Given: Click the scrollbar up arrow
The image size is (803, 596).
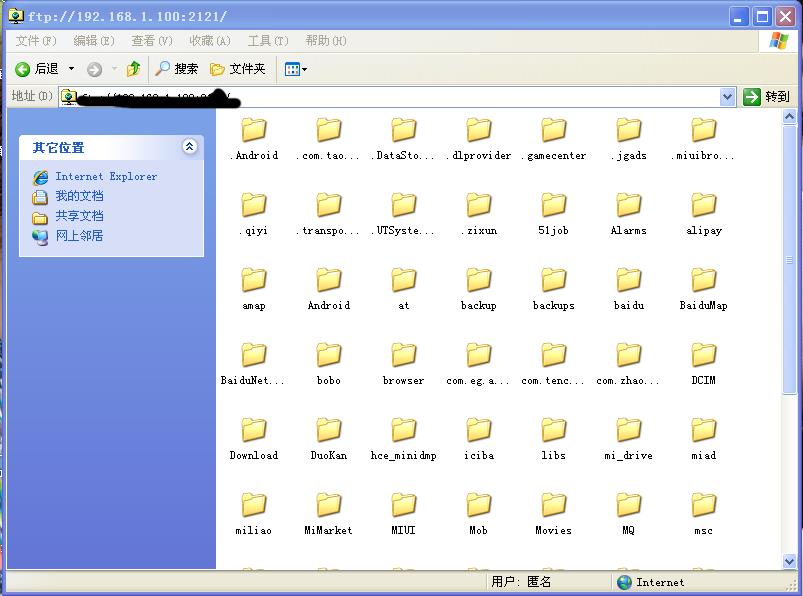Looking at the screenshot, I should pyautogui.click(x=790, y=117).
